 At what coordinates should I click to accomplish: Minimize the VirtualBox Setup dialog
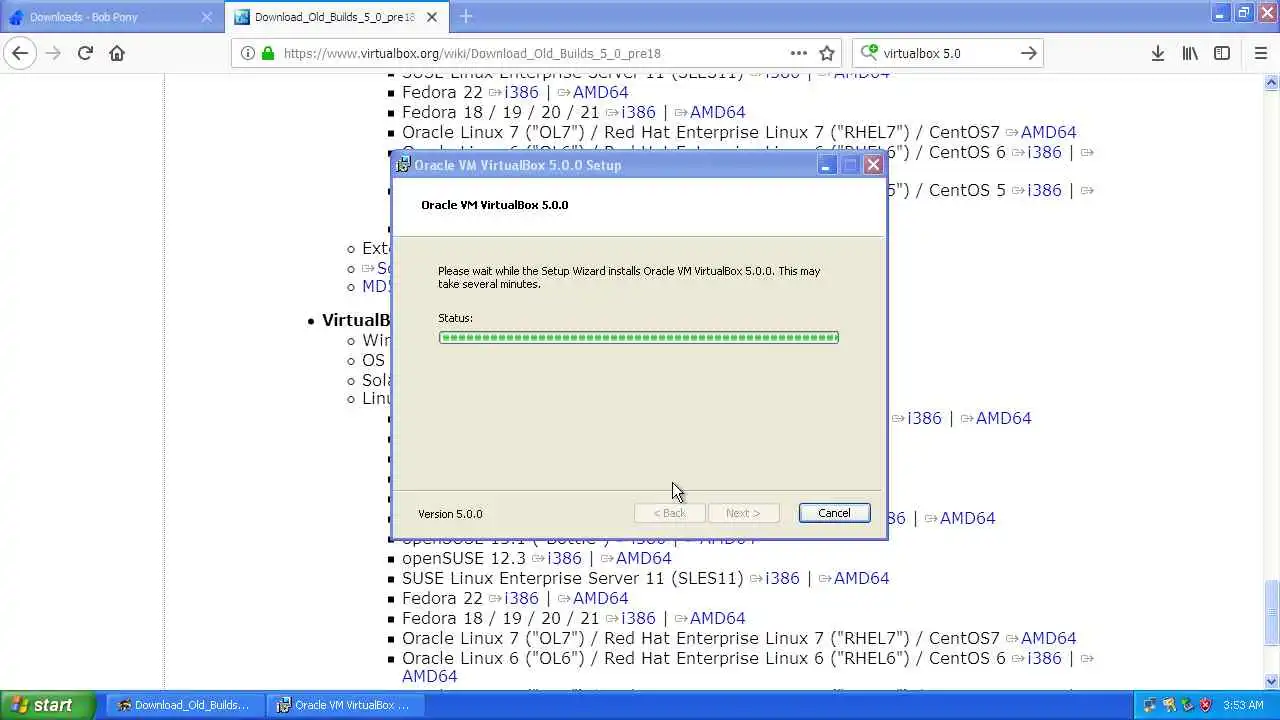coord(826,165)
